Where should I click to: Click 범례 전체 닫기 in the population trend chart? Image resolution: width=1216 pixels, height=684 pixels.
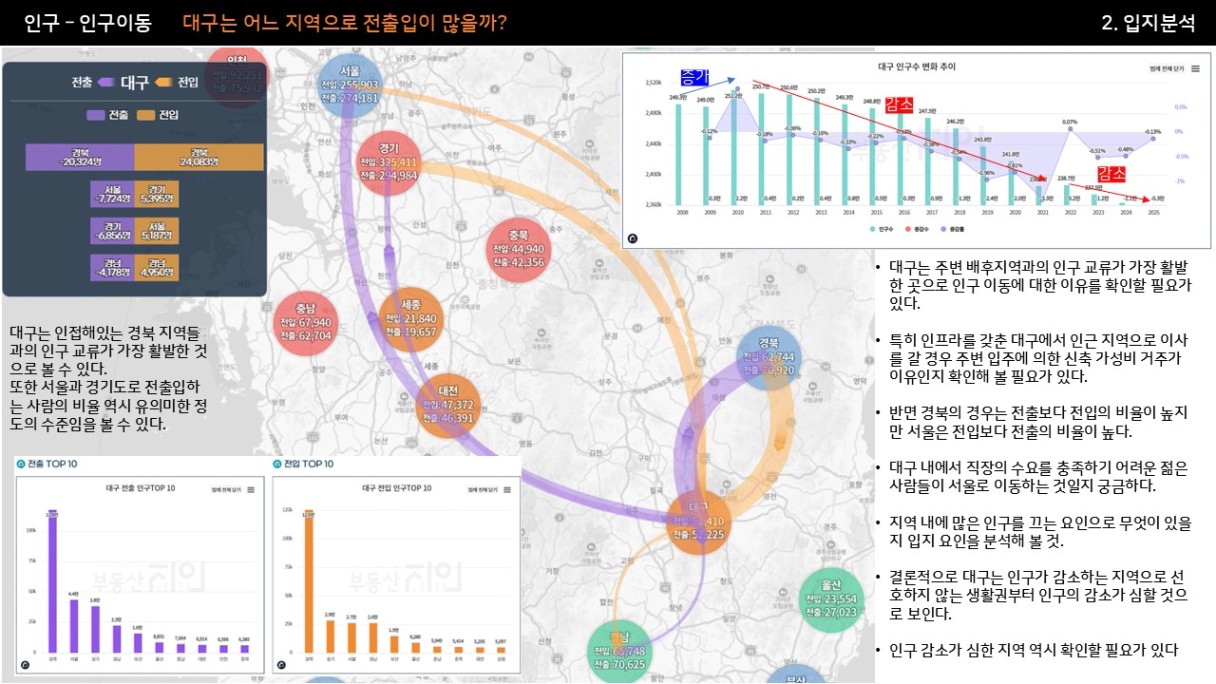pos(1167,68)
